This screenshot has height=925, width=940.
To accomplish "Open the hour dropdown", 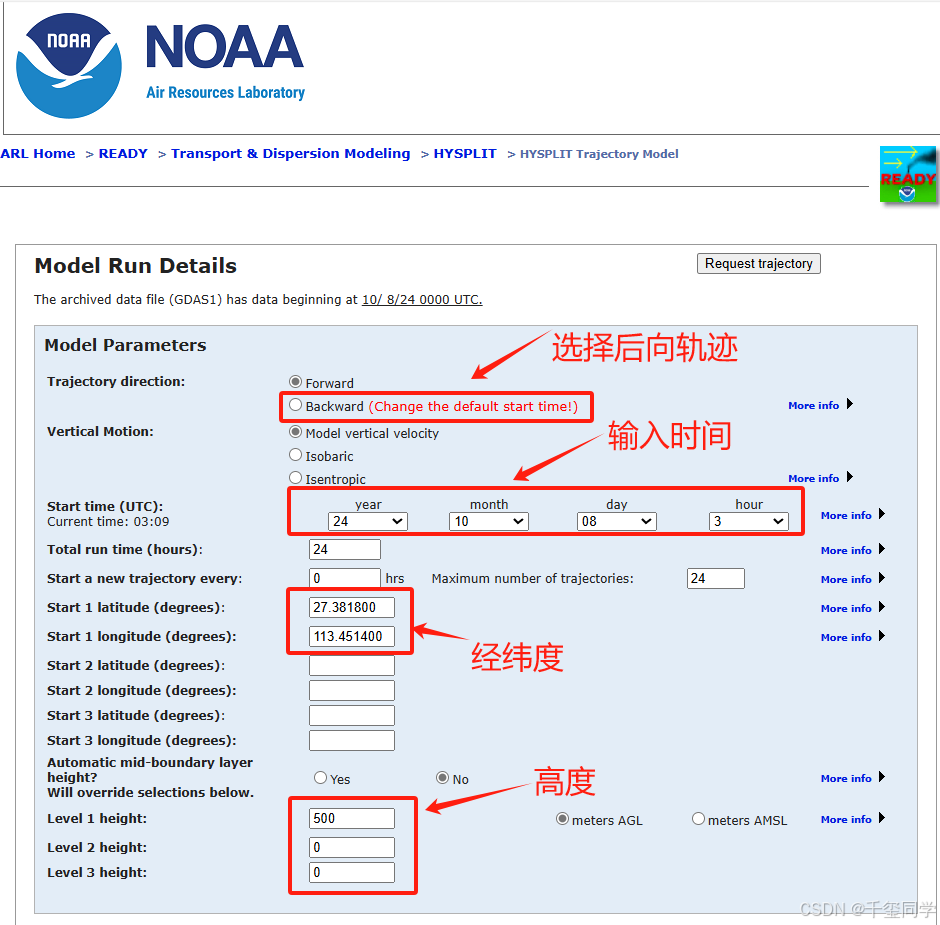I will pyautogui.click(x=748, y=521).
